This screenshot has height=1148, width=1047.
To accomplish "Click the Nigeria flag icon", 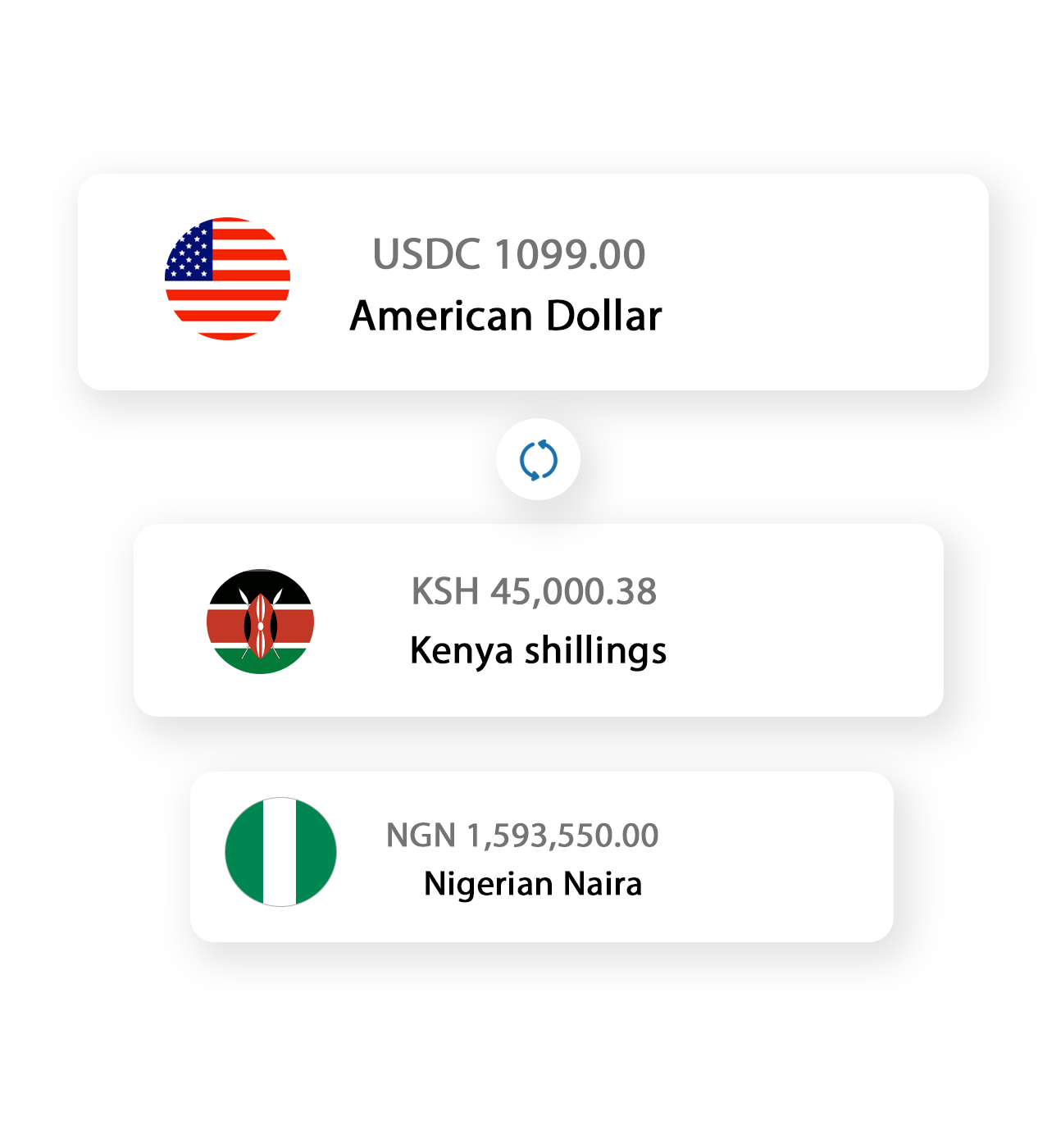I will point(280,852).
